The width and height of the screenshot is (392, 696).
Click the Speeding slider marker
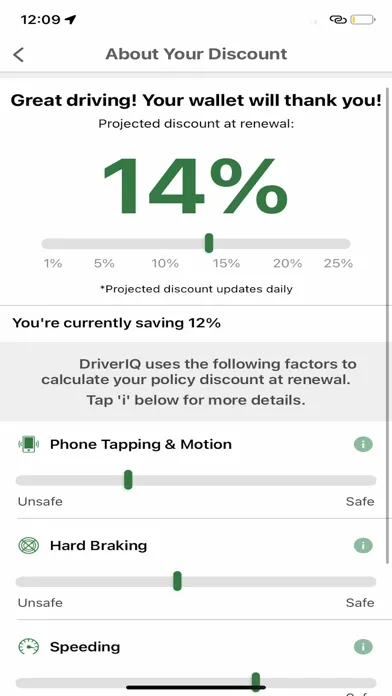pyautogui.click(x=256, y=682)
